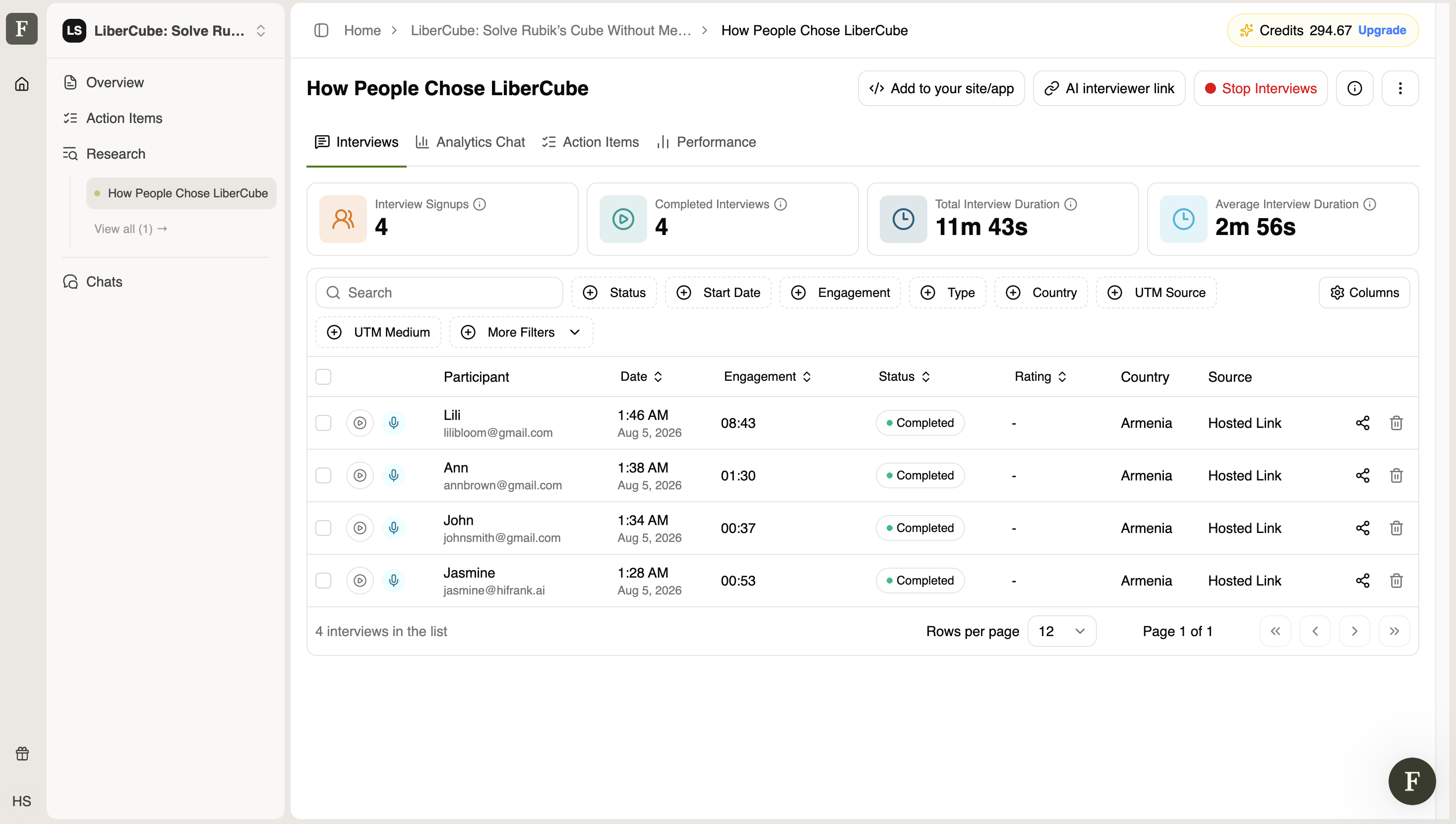Click the microphone icon for John
The height and width of the screenshot is (824, 1456).
coord(393,528)
